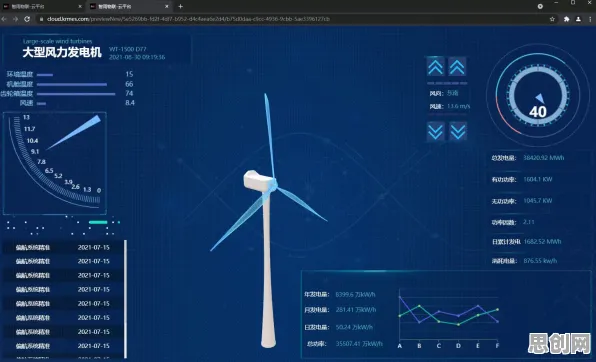Screen dimensions: 596x362
Task: Switch to the inactive first browser tab
Action: 42,6
